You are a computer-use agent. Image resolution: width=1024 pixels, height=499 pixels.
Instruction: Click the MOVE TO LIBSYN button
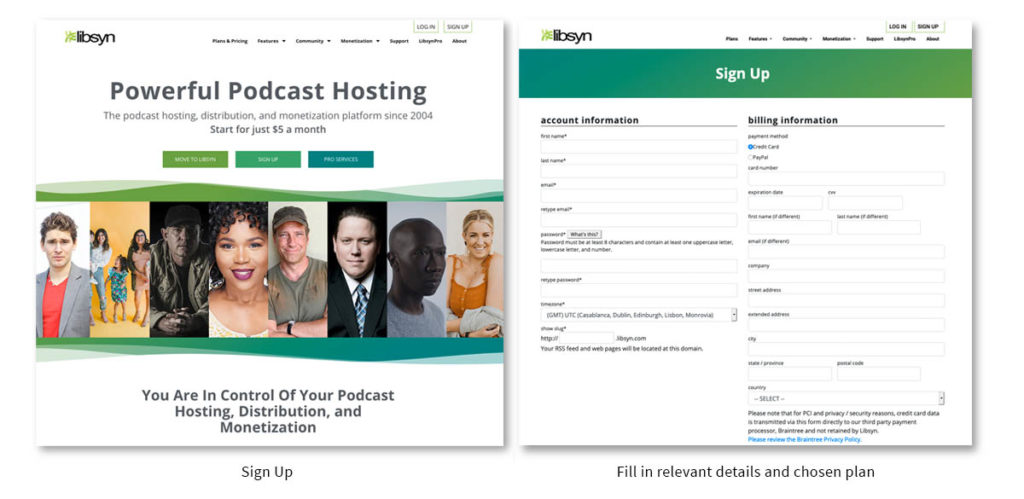coord(195,159)
